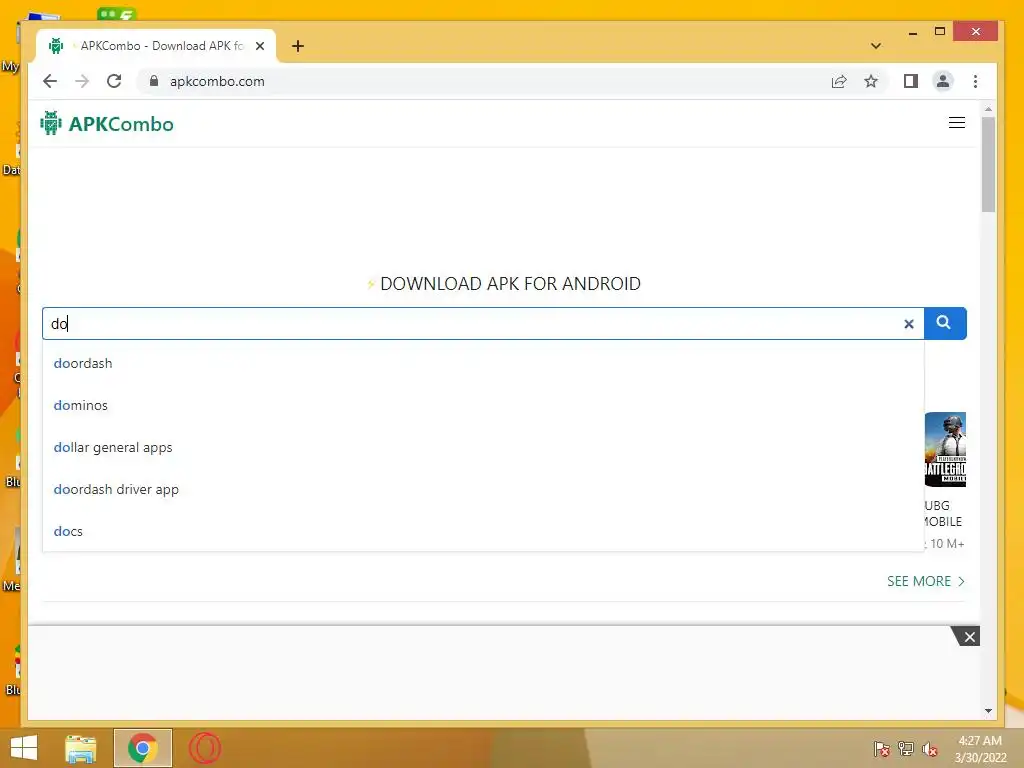The image size is (1024, 768).
Task: Expand the tab search chevron
Action: tap(876, 46)
